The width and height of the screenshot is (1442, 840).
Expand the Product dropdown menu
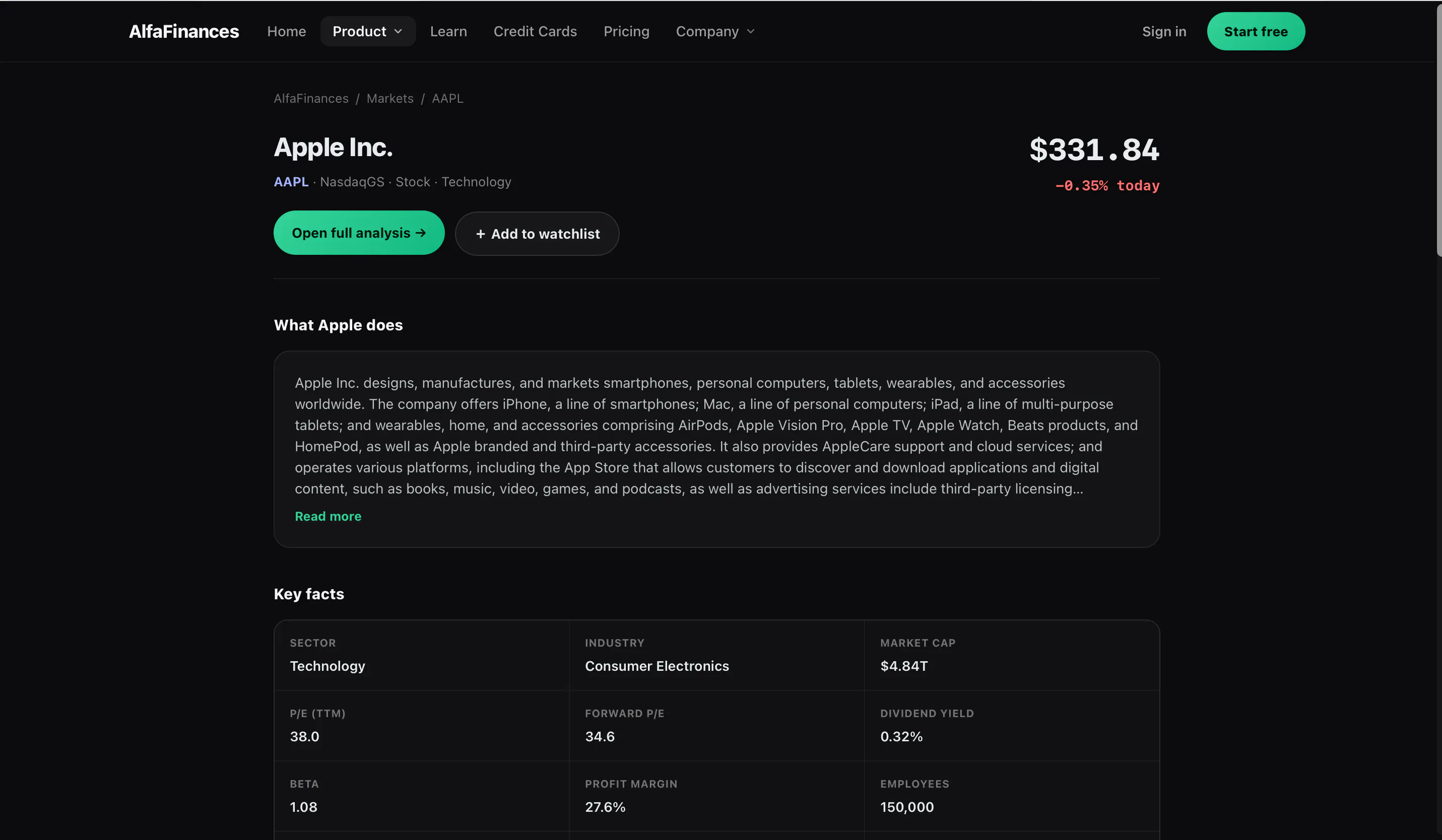point(368,31)
